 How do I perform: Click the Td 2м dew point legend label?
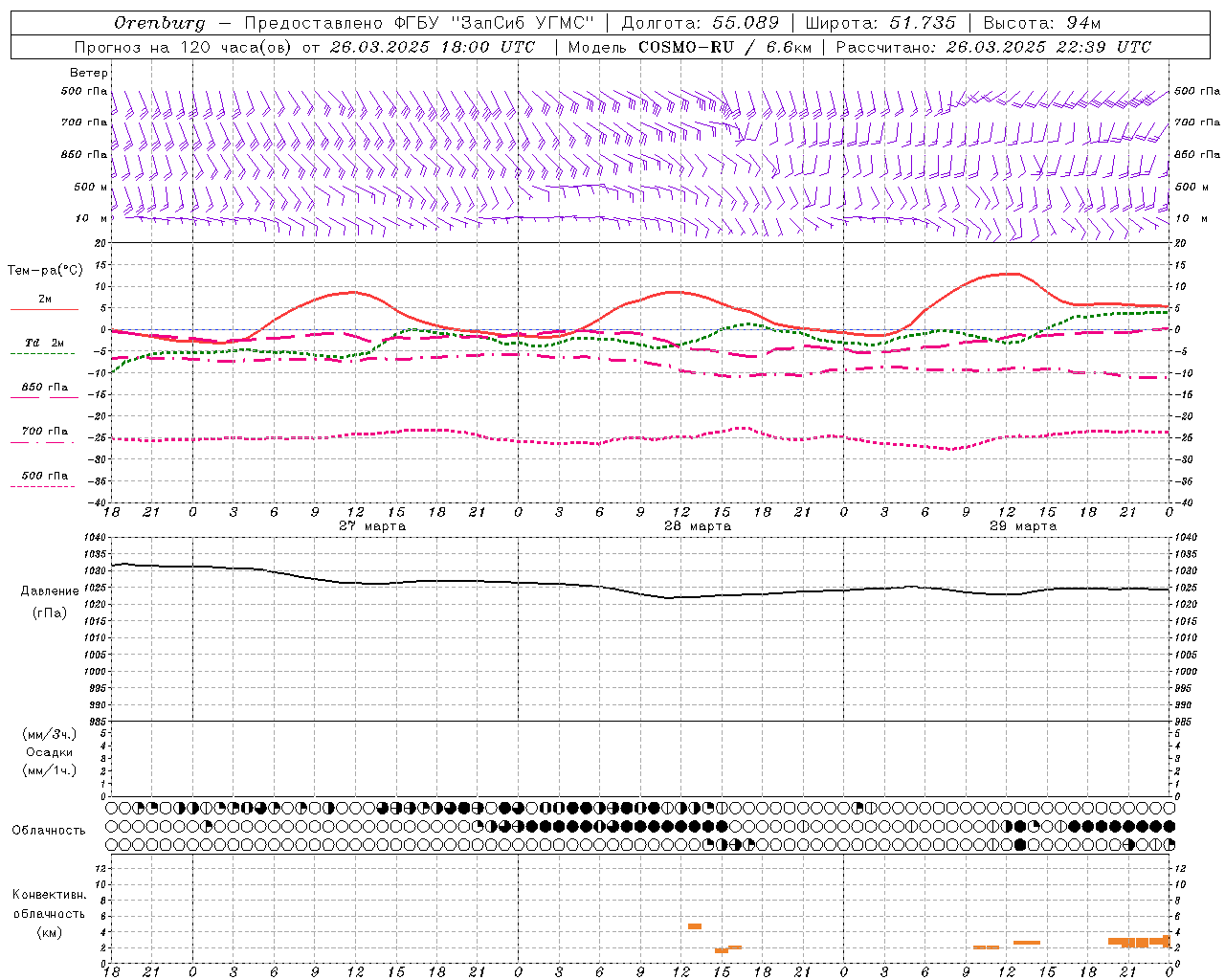tap(45, 343)
